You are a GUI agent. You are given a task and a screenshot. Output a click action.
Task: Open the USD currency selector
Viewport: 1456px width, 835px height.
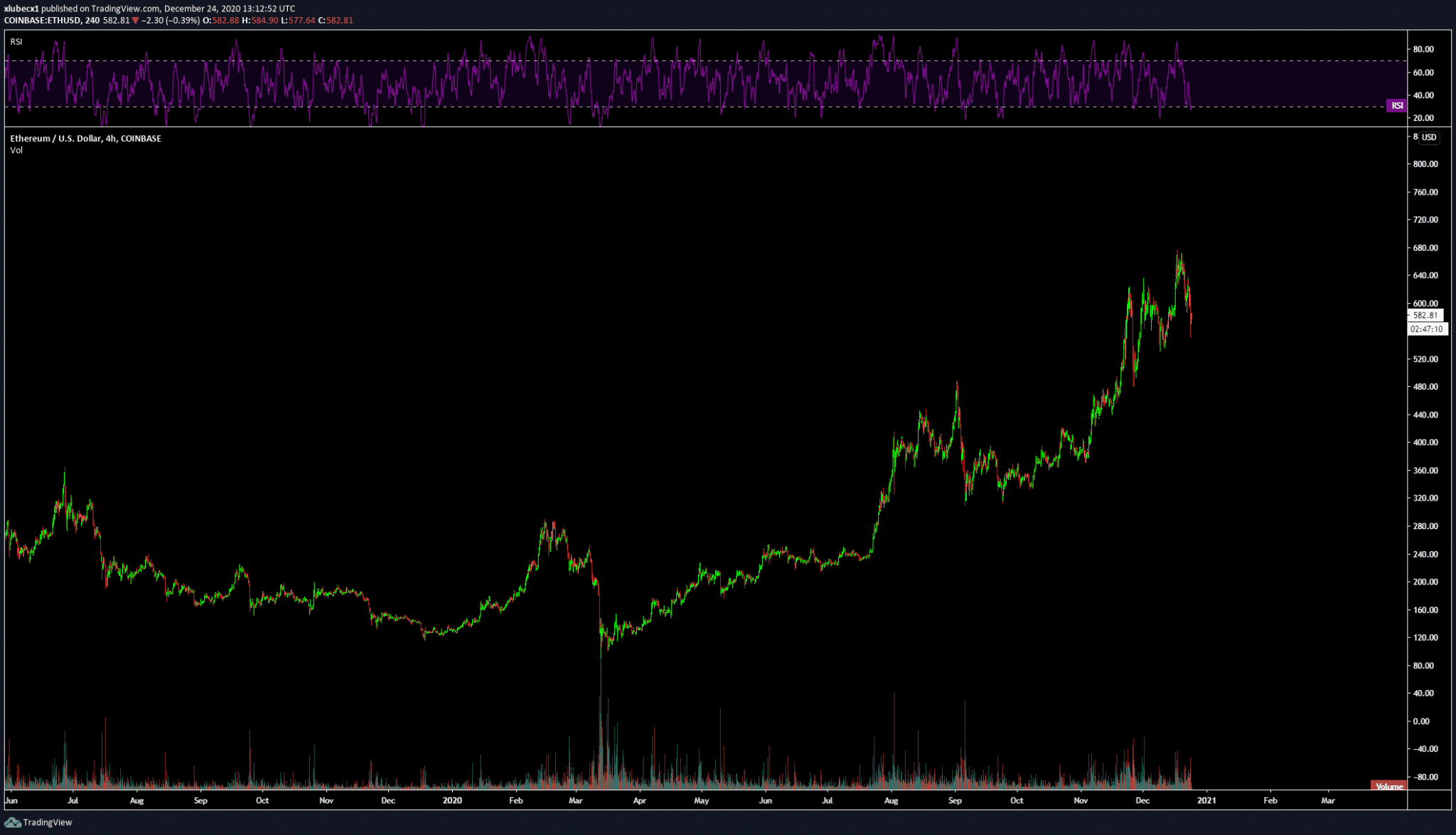coord(1429,137)
